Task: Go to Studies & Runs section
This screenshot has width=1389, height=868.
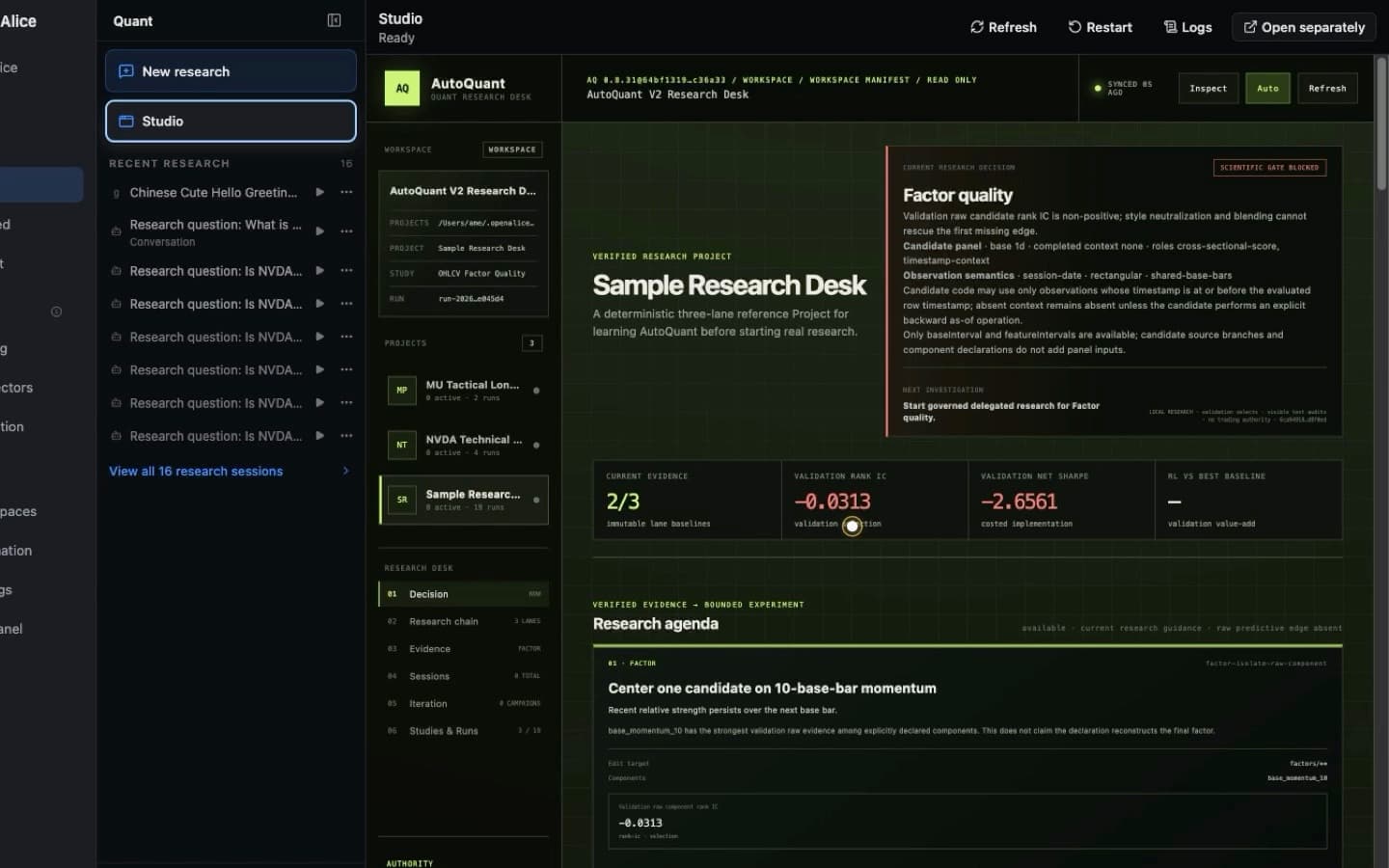Action: click(x=463, y=731)
